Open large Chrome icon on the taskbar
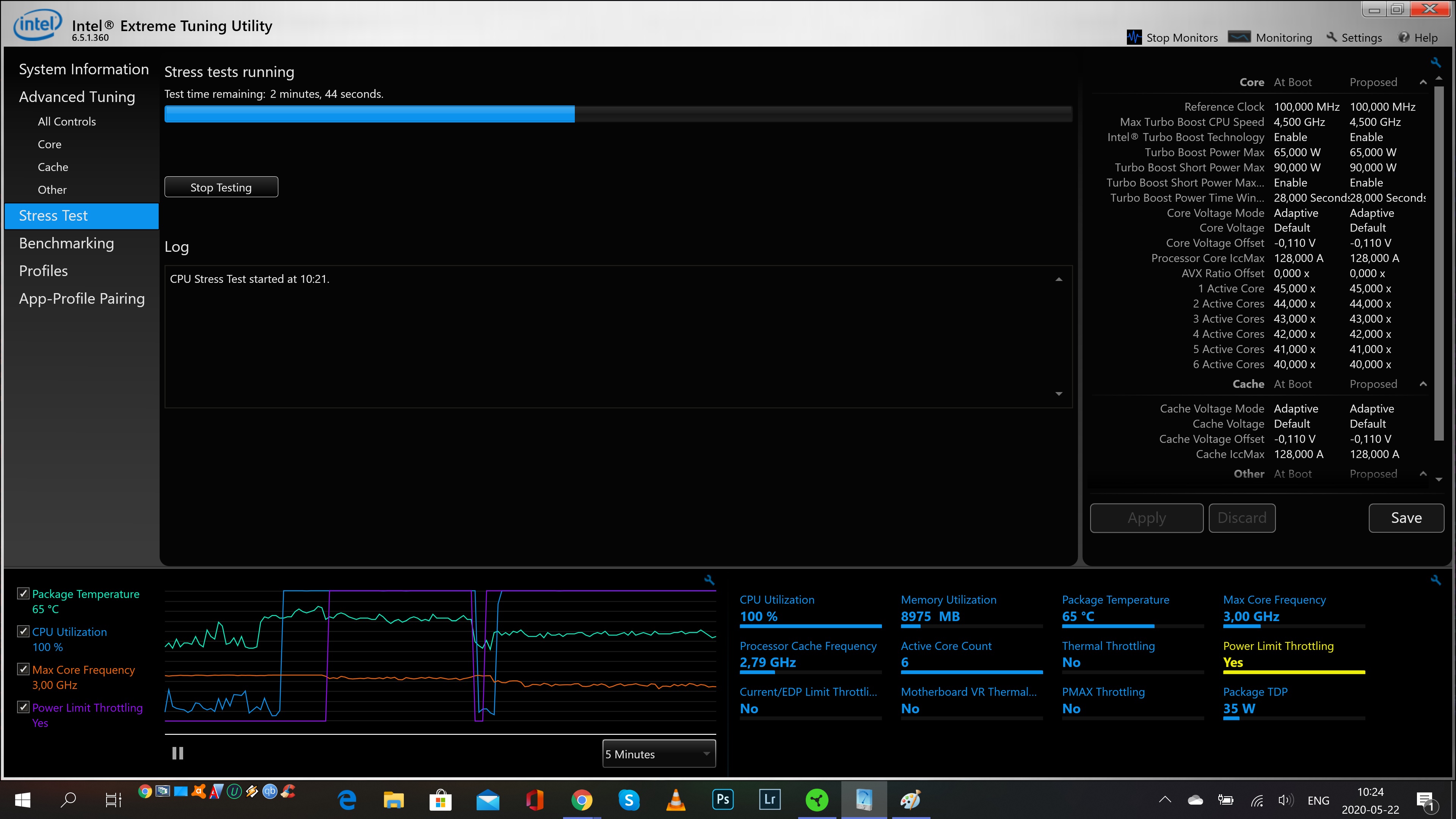The height and width of the screenshot is (819, 1456). 582,800
